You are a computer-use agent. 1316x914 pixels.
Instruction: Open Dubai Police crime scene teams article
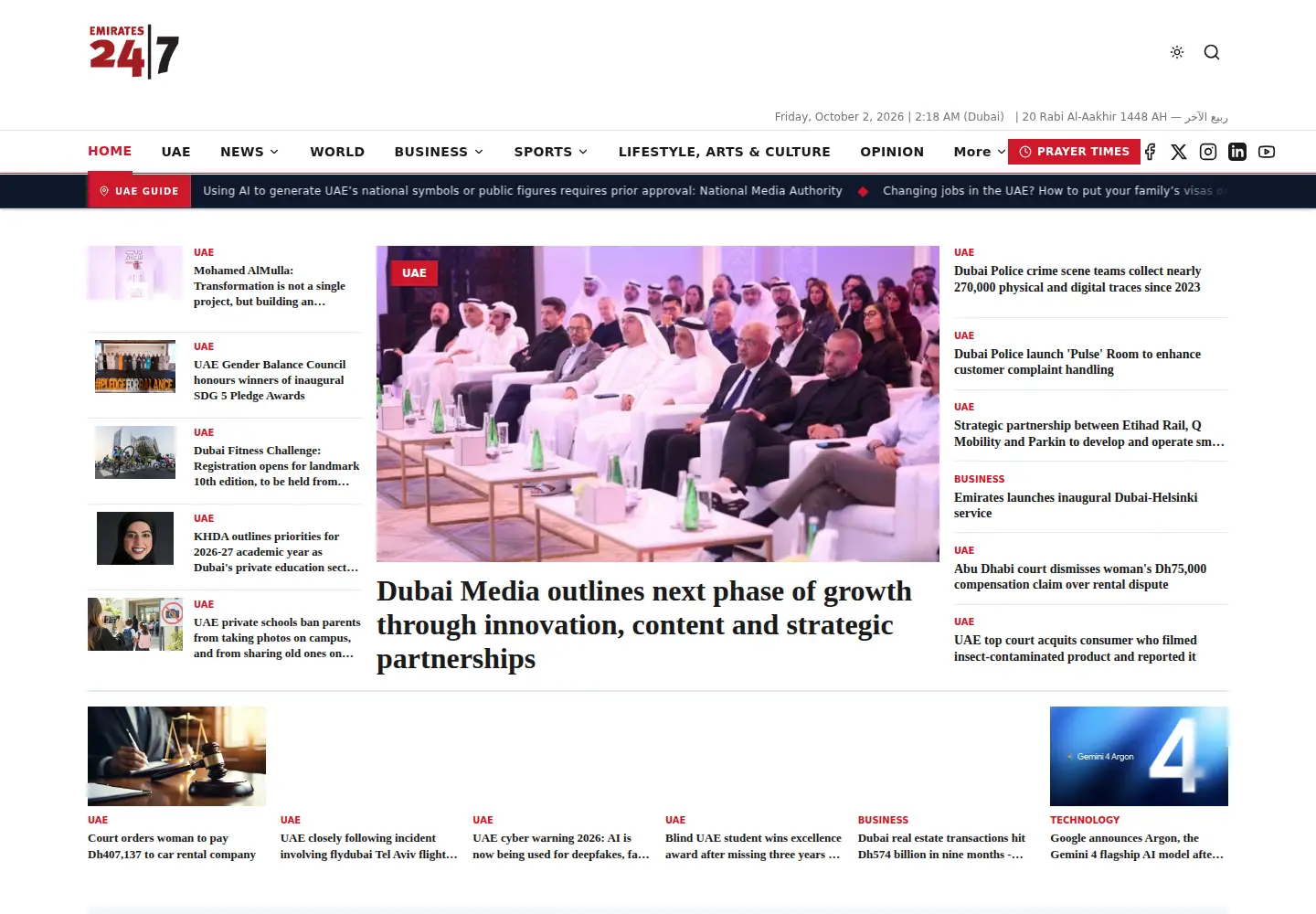point(1077,279)
